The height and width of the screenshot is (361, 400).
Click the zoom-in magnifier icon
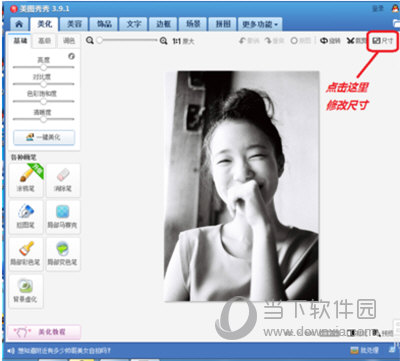click(x=163, y=41)
